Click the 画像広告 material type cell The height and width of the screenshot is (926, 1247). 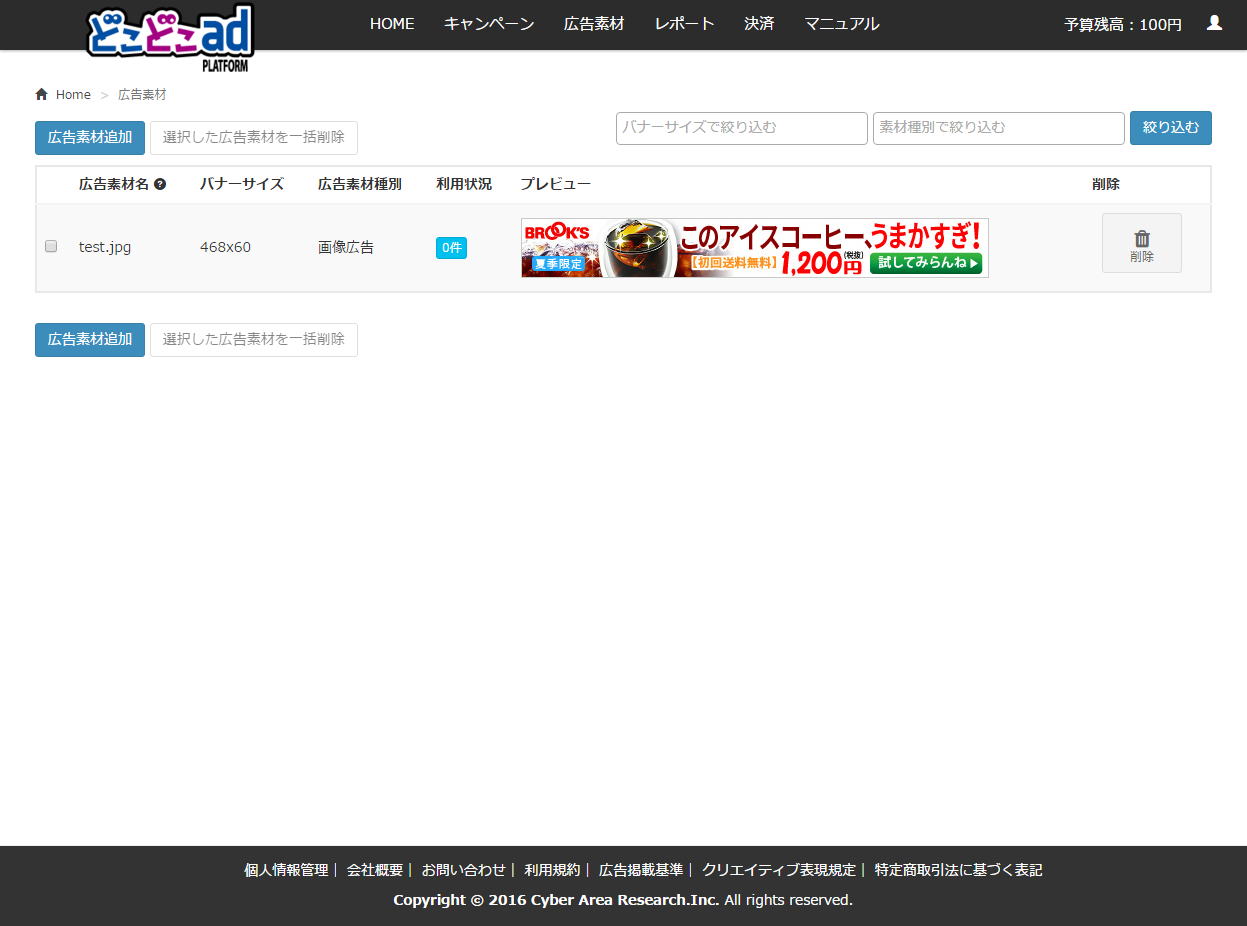pos(346,247)
